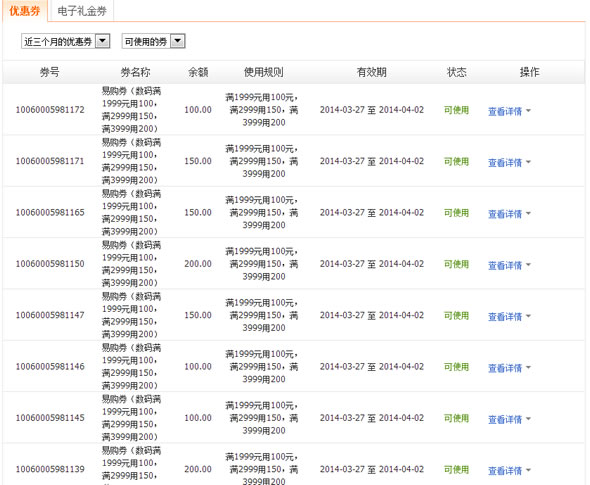Click the 200.00 balance of coupon 10060005981139

[x=198, y=469]
